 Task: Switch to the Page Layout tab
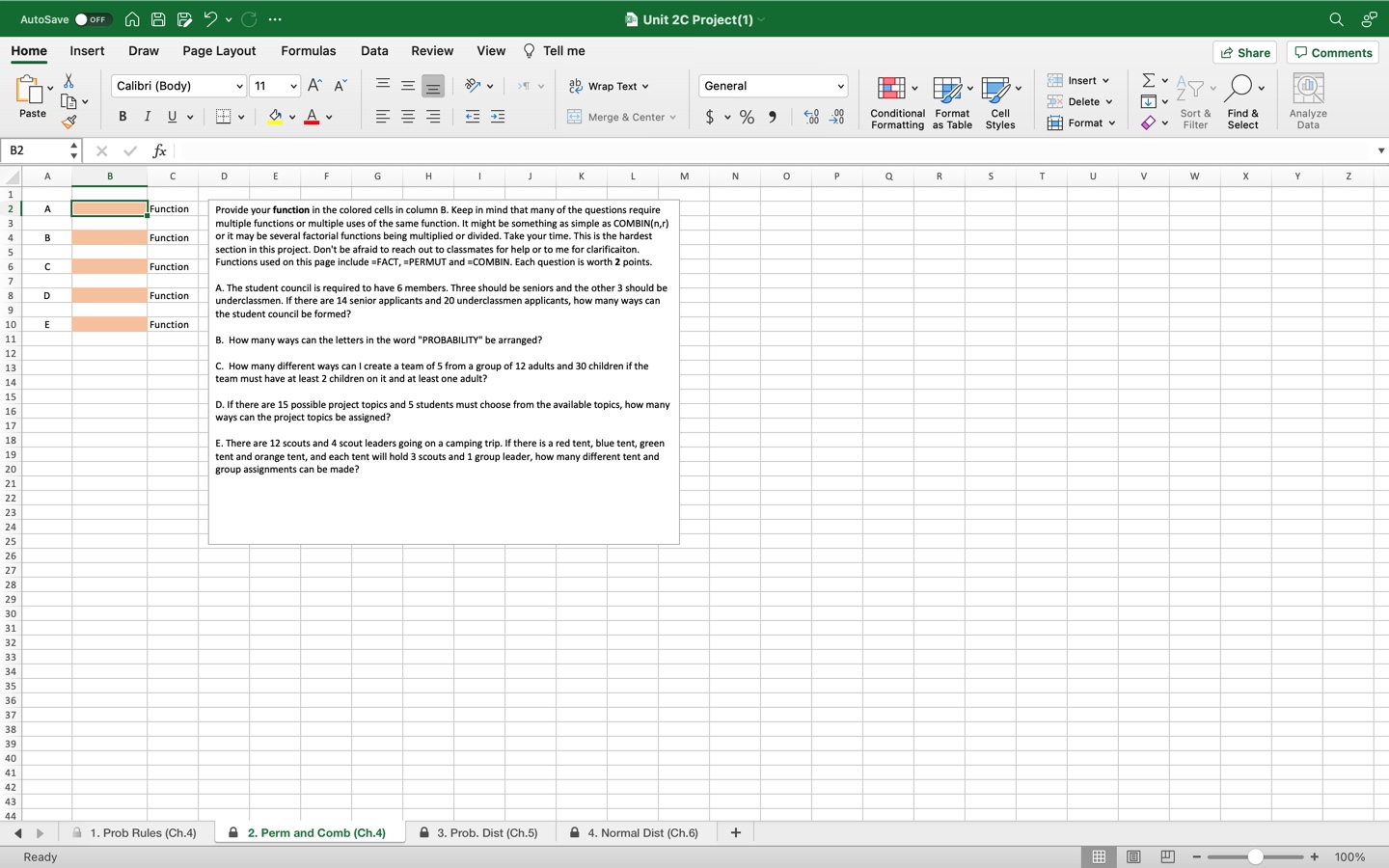219,51
